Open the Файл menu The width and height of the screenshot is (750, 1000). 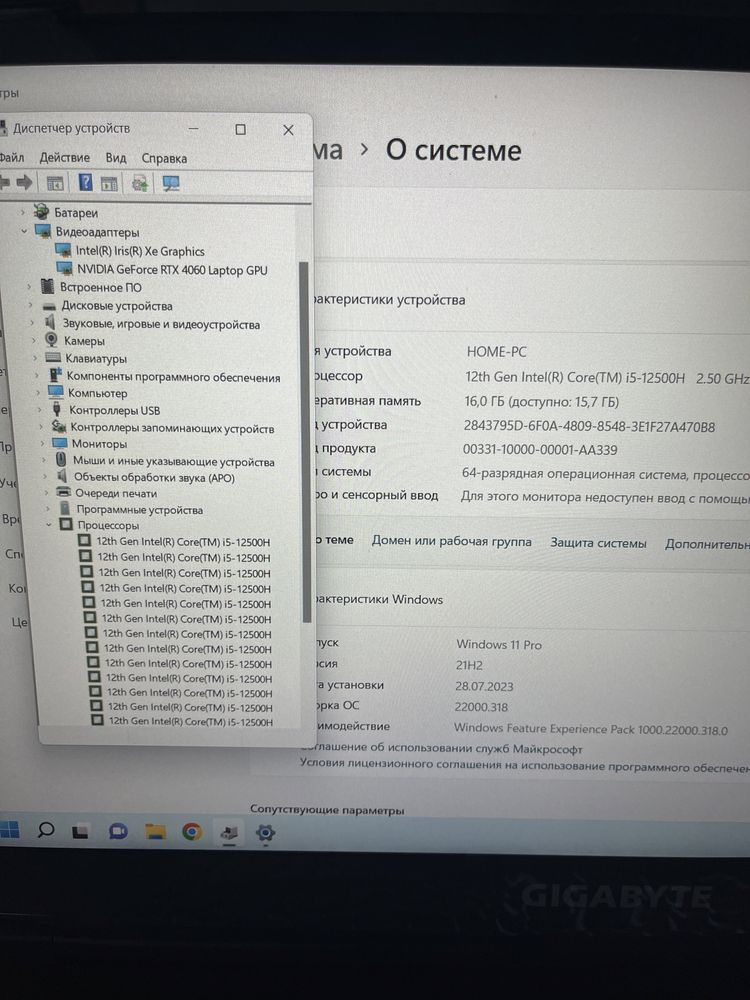[x=11, y=157]
